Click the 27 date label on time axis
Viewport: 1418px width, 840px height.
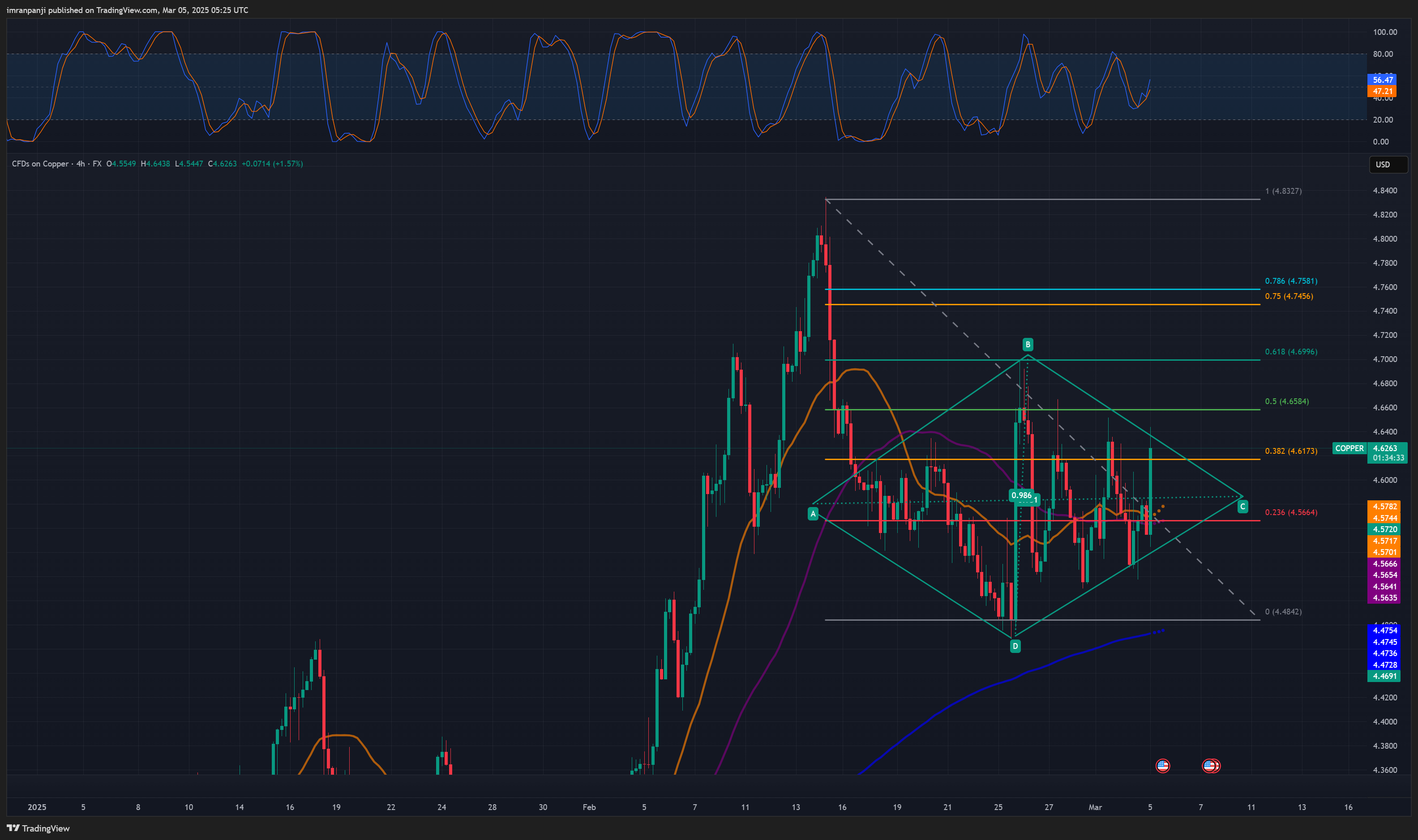[x=1048, y=807]
